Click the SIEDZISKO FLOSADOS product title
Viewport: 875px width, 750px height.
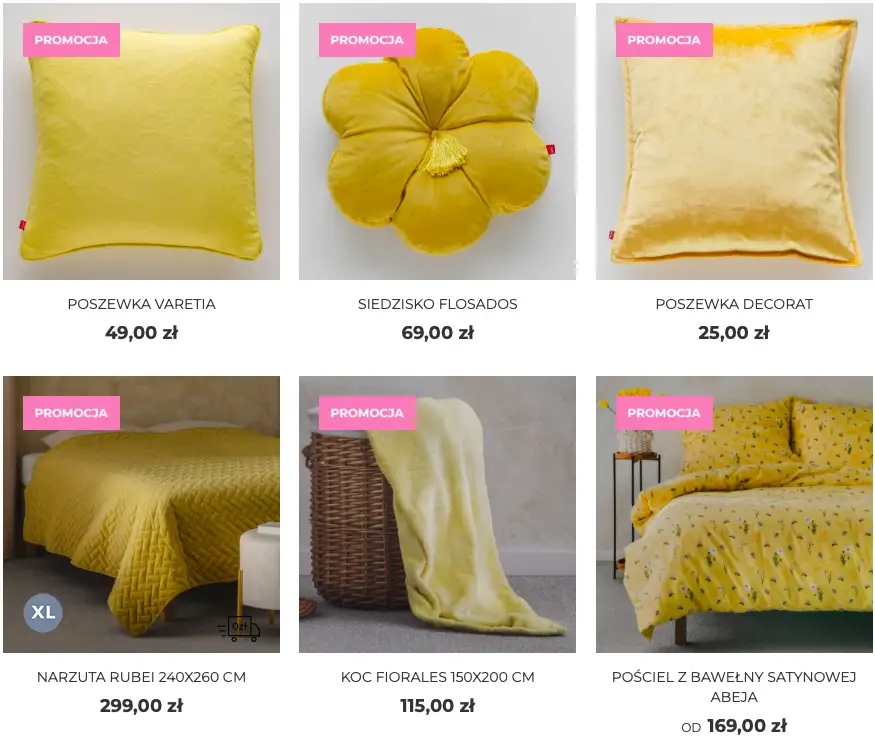click(438, 304)
